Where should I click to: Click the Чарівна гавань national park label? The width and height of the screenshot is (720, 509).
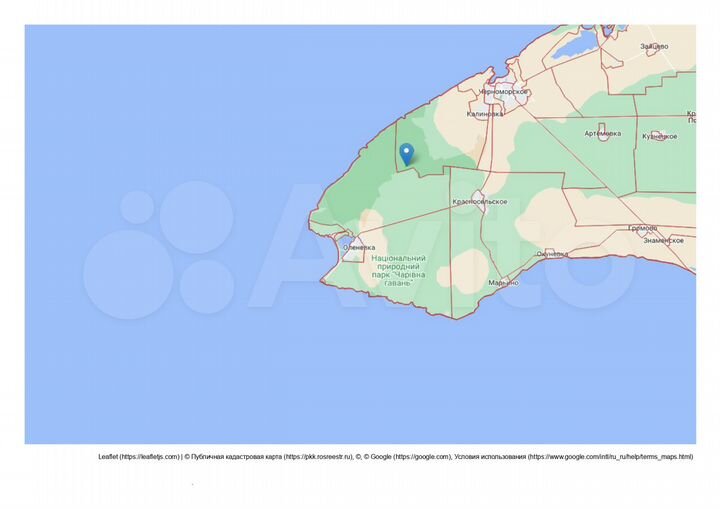coord(406,270)
